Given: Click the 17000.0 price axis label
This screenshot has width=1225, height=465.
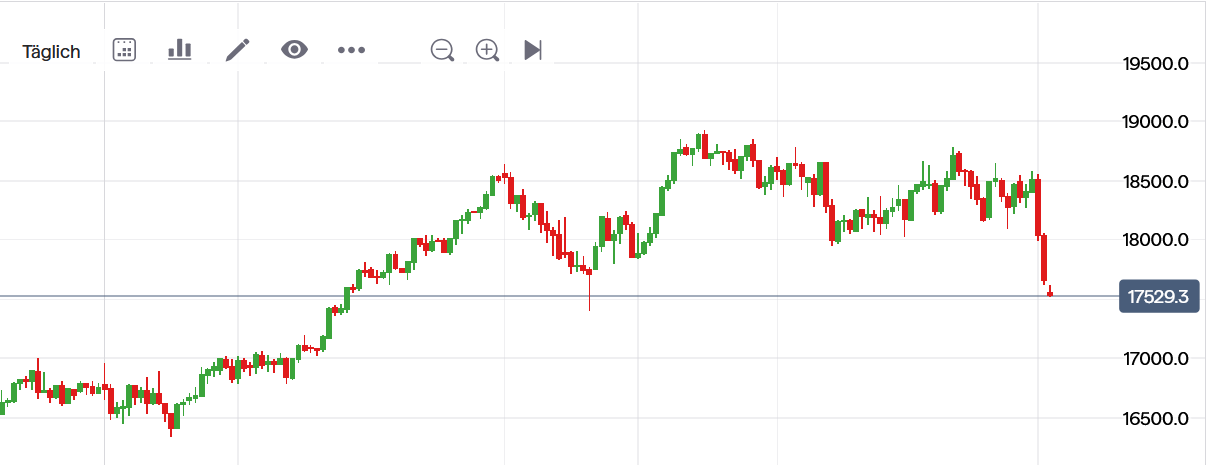Looking at the screenshot, I should pos(1155,358).
